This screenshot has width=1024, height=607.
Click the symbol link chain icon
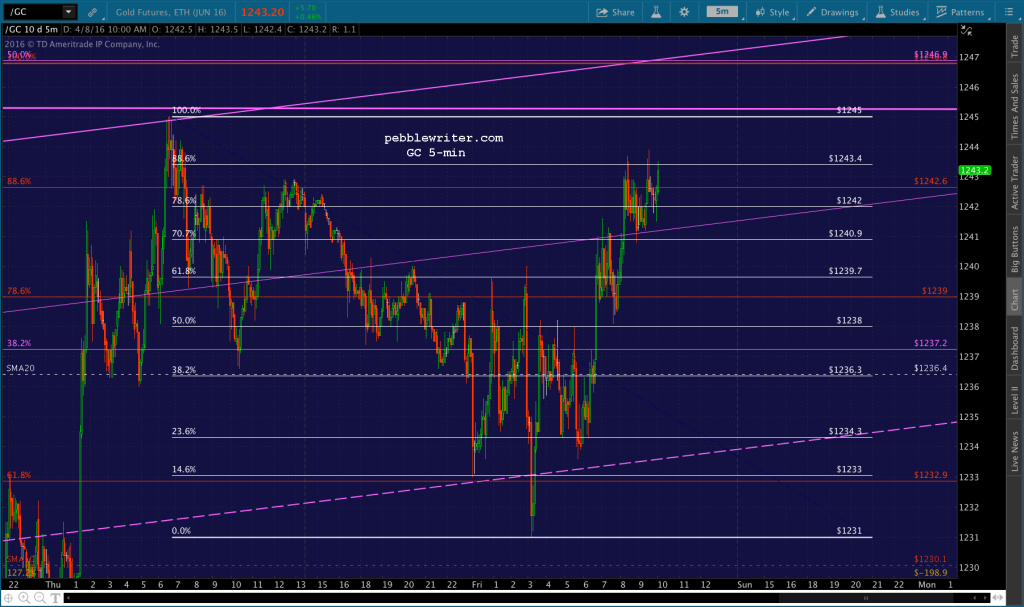93,12
